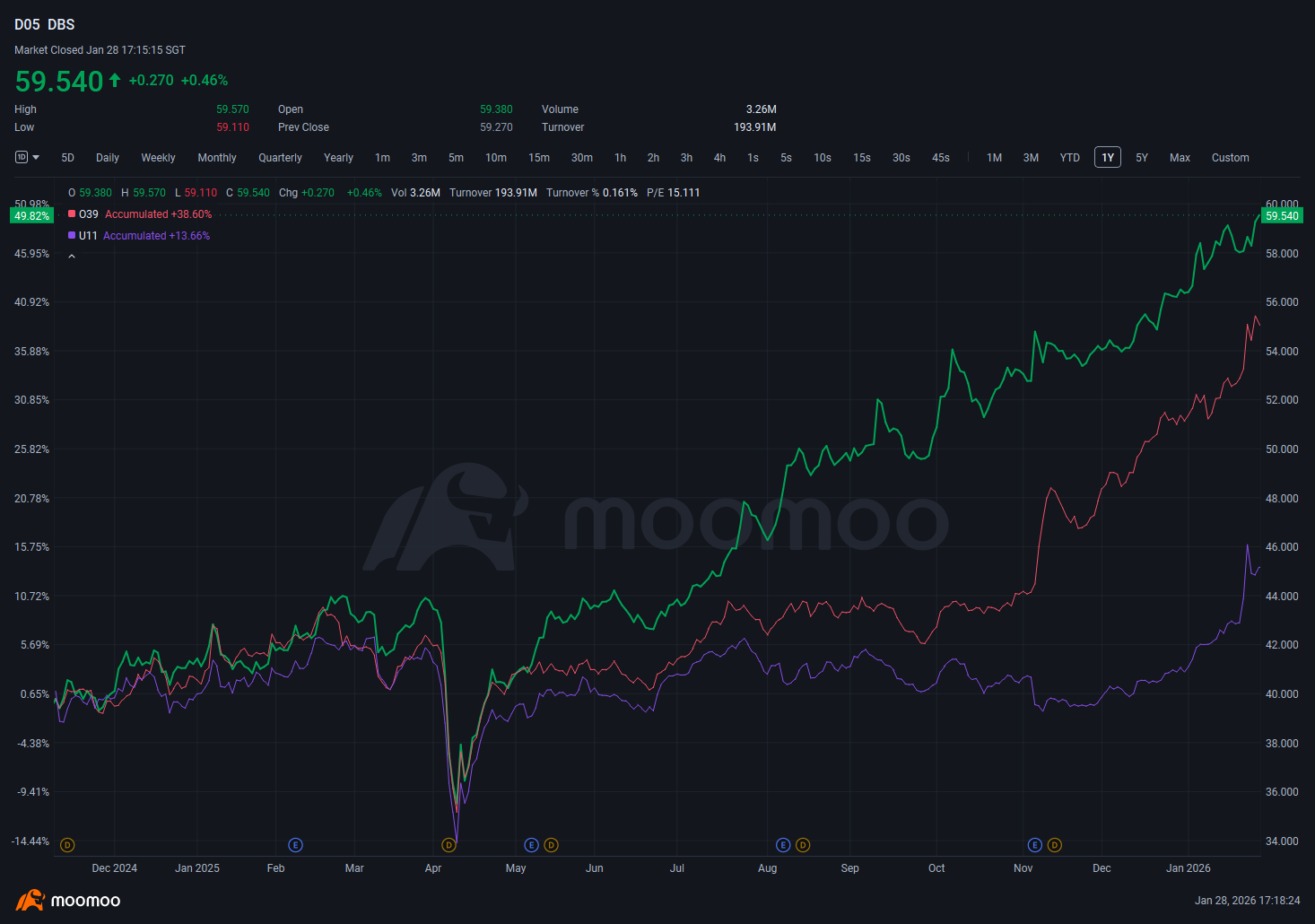
Task: Switch to the Weekly chart period
Action: point(158,158)
